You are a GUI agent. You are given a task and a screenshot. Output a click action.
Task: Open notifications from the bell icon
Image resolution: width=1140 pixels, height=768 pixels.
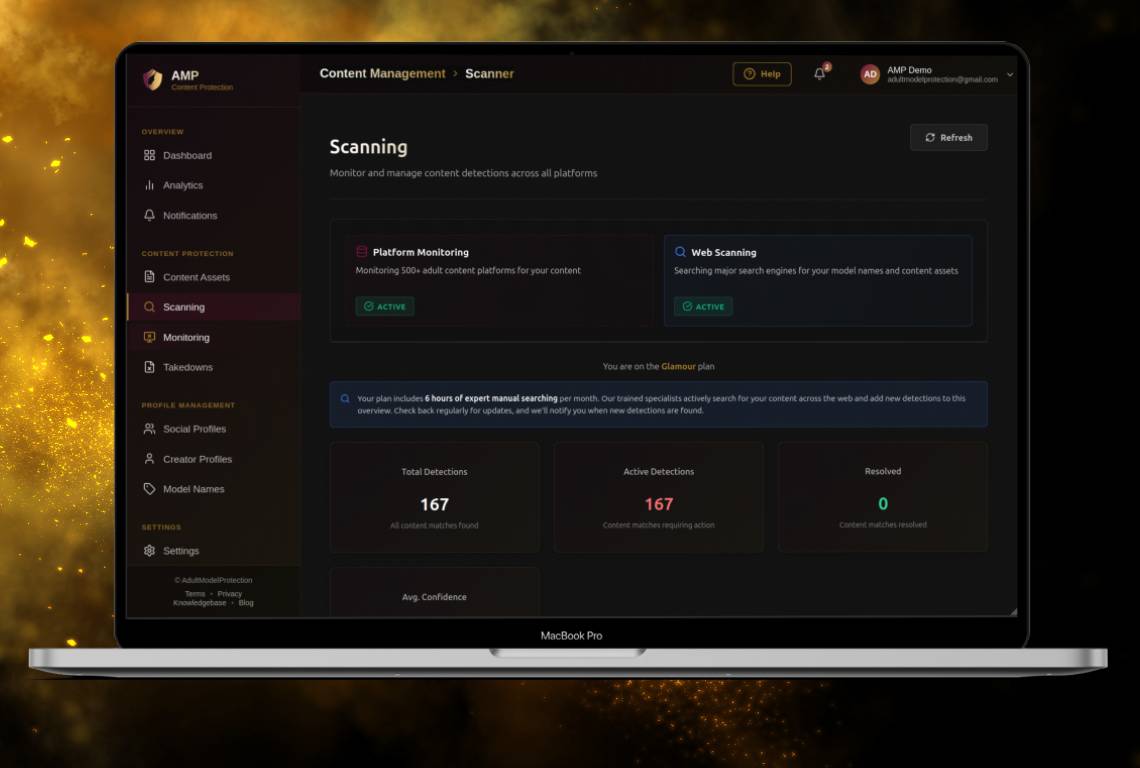pos(818,74)
